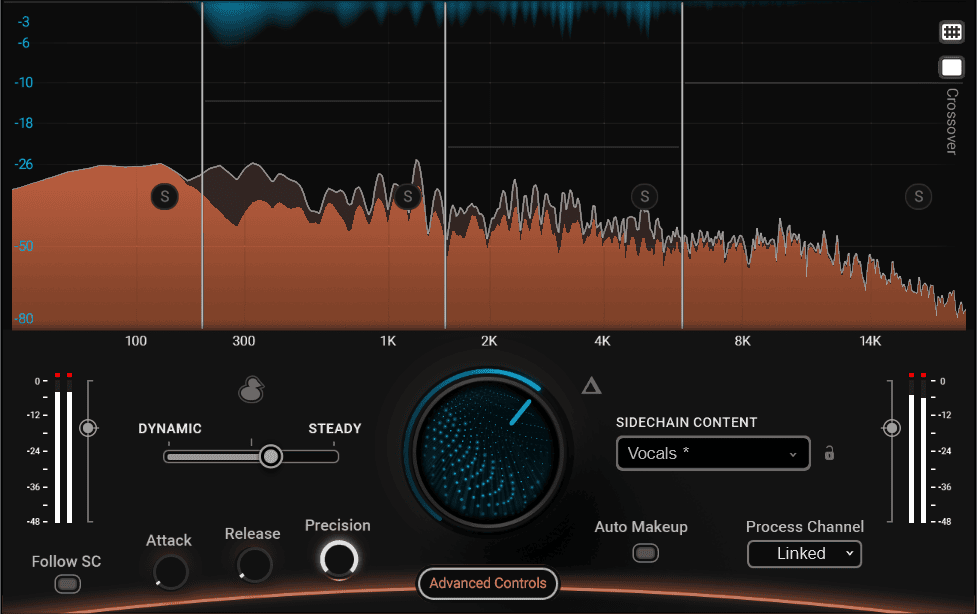This screenshot has height=614, width=977.
Task: Solo the third band near 4K
Action: point(645,196)
